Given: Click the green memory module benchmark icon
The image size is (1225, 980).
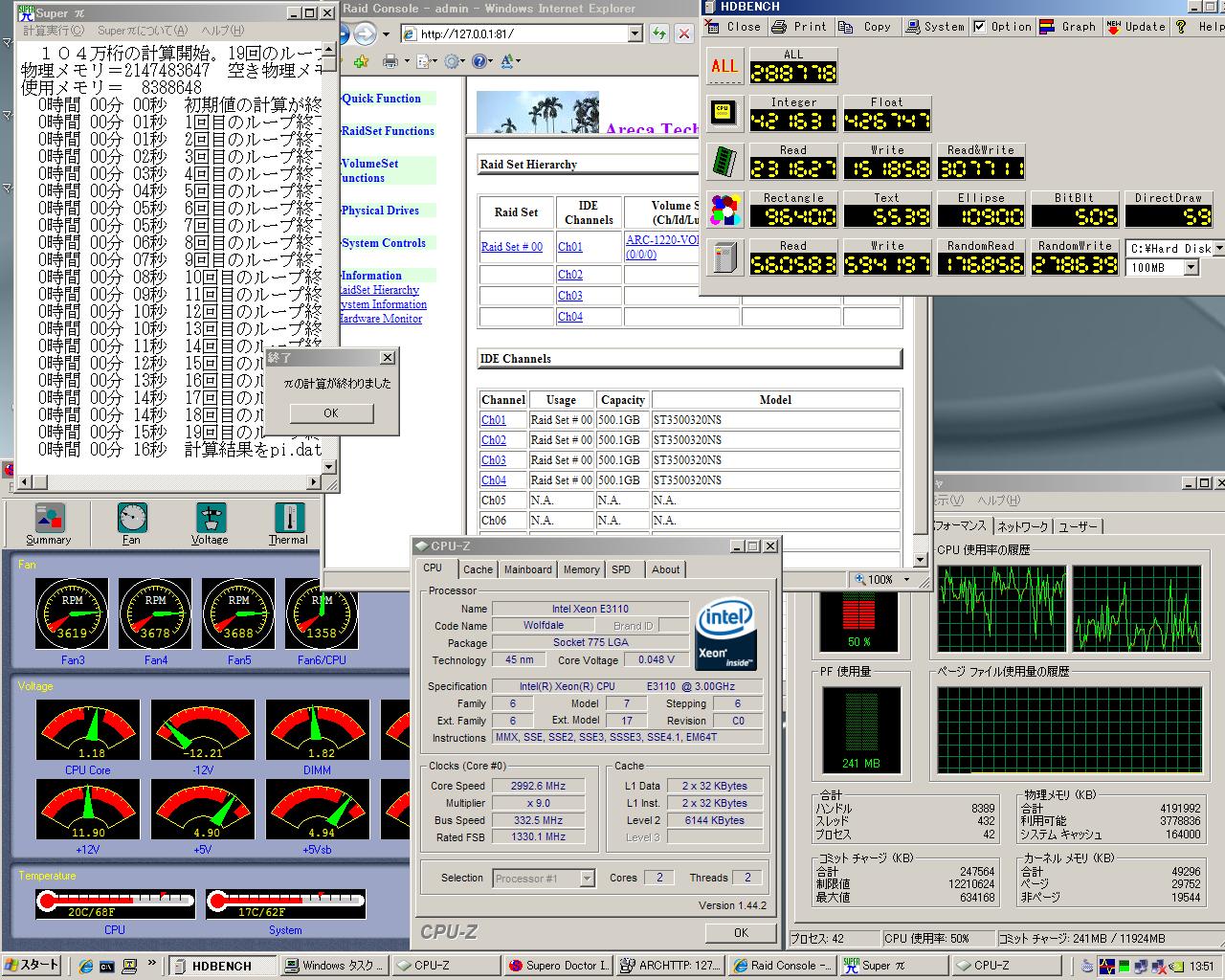Looking at the screenshot, I should pyautogui.click(x=724, y=162).
